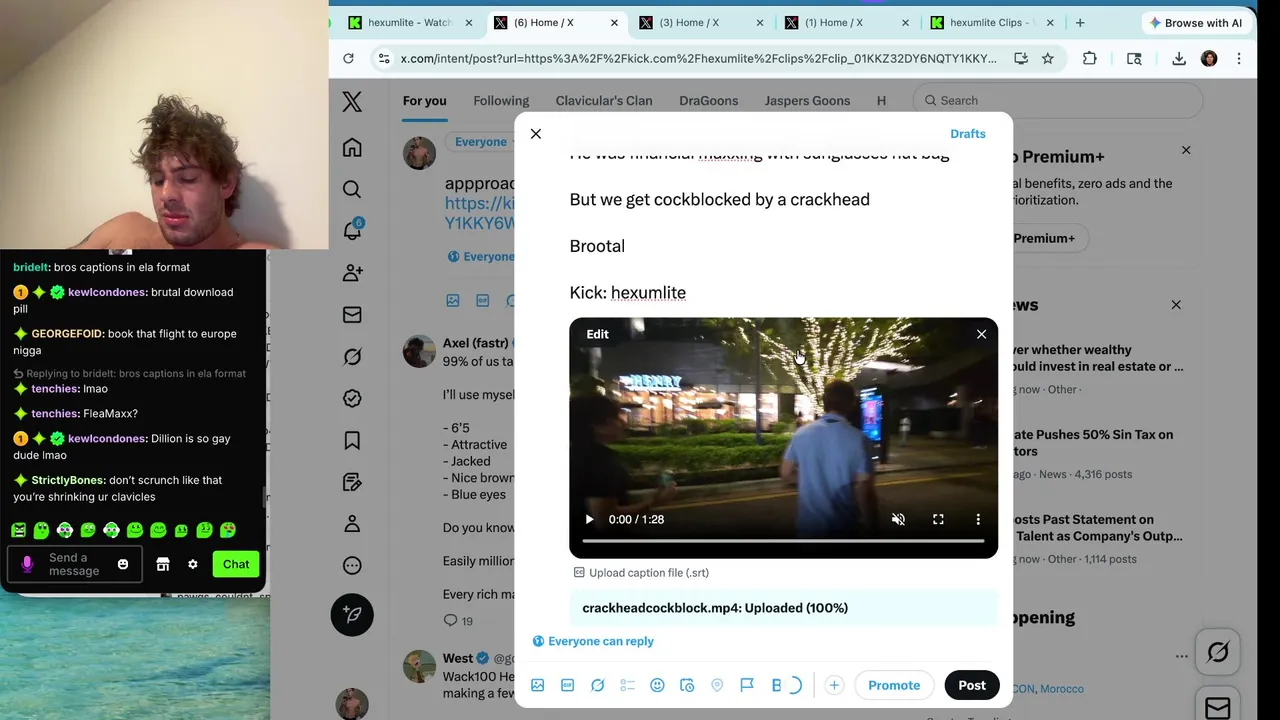This screenshot has width=1280, height=720.
Task: Open Profile in the X sidebar
Action: click(352, 523)
